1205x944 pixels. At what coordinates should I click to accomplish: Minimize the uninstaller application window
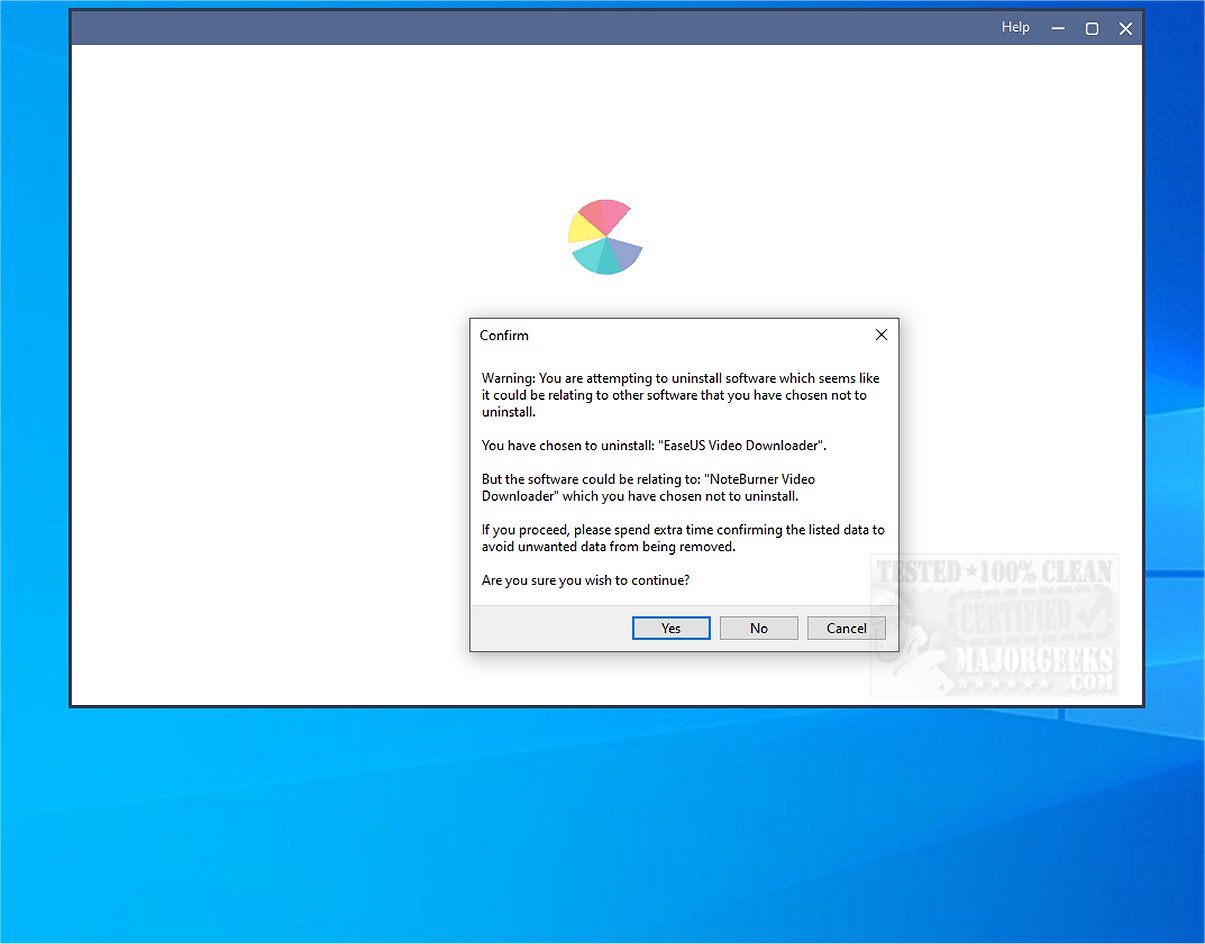(1058, 28)
